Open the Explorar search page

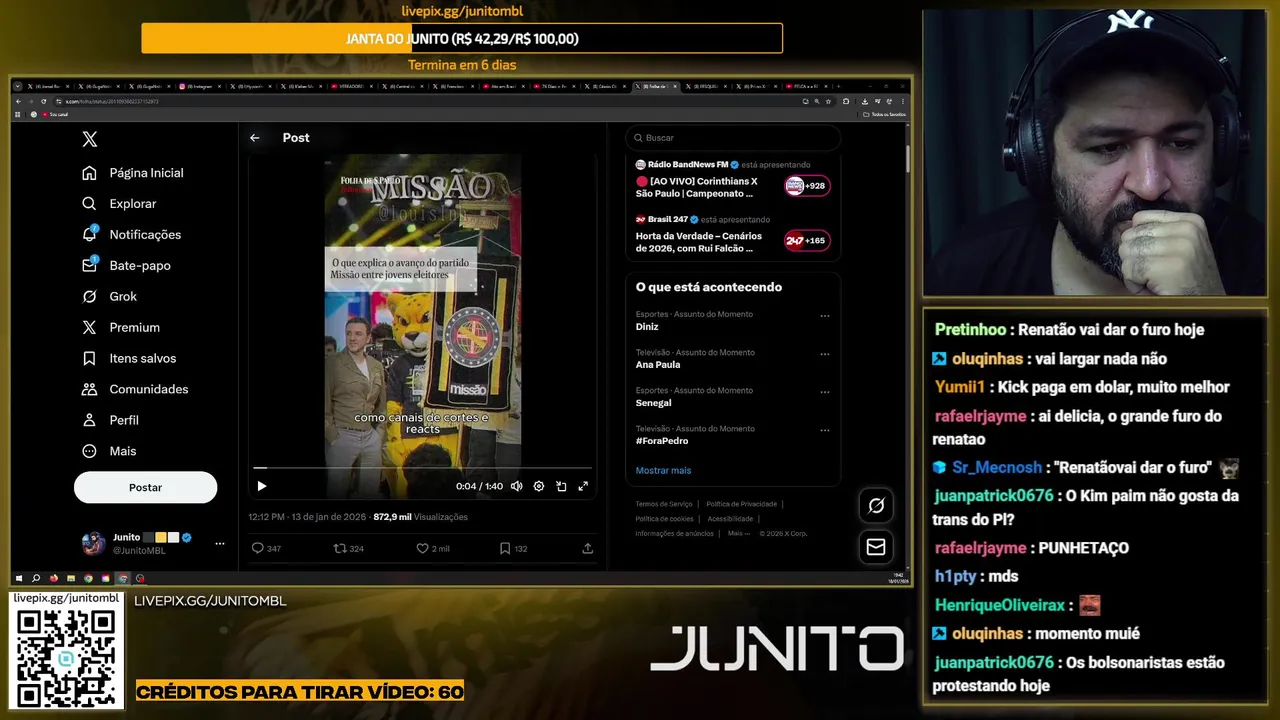(x=120, y=204)
